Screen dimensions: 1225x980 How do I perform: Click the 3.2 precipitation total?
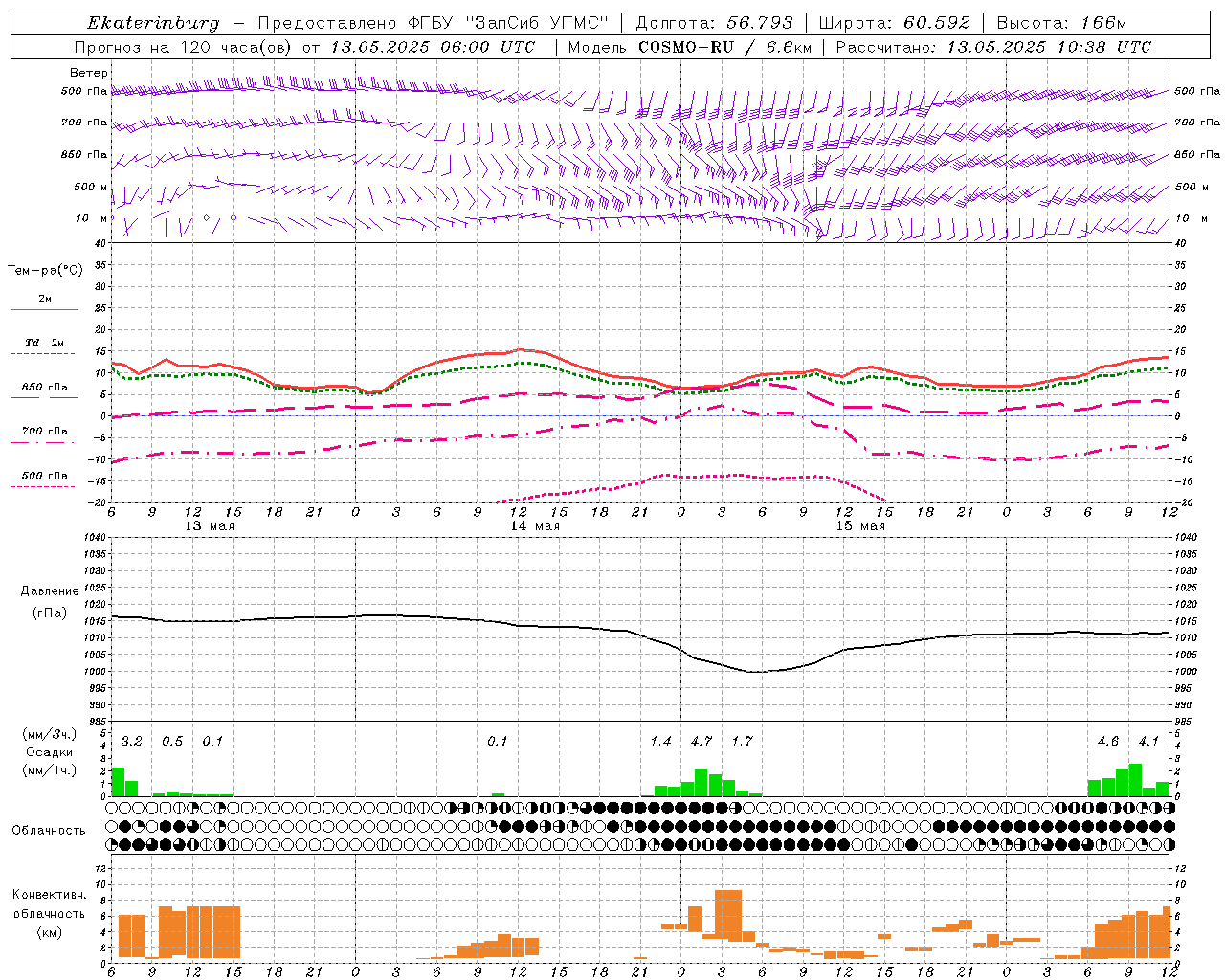point(131,742)
